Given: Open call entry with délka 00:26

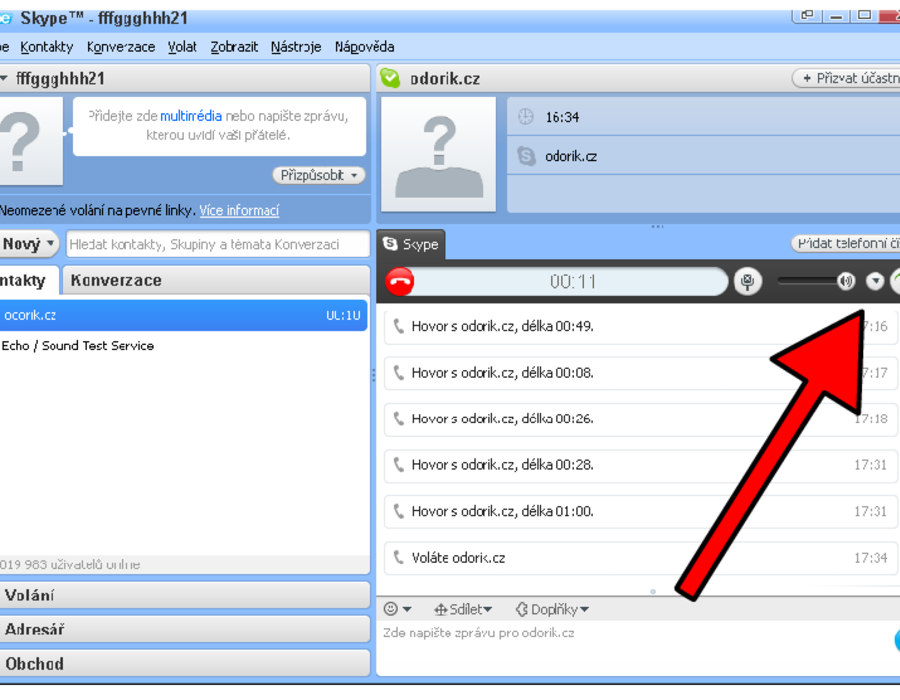Looking at the screenshot, I should (641, 419).
